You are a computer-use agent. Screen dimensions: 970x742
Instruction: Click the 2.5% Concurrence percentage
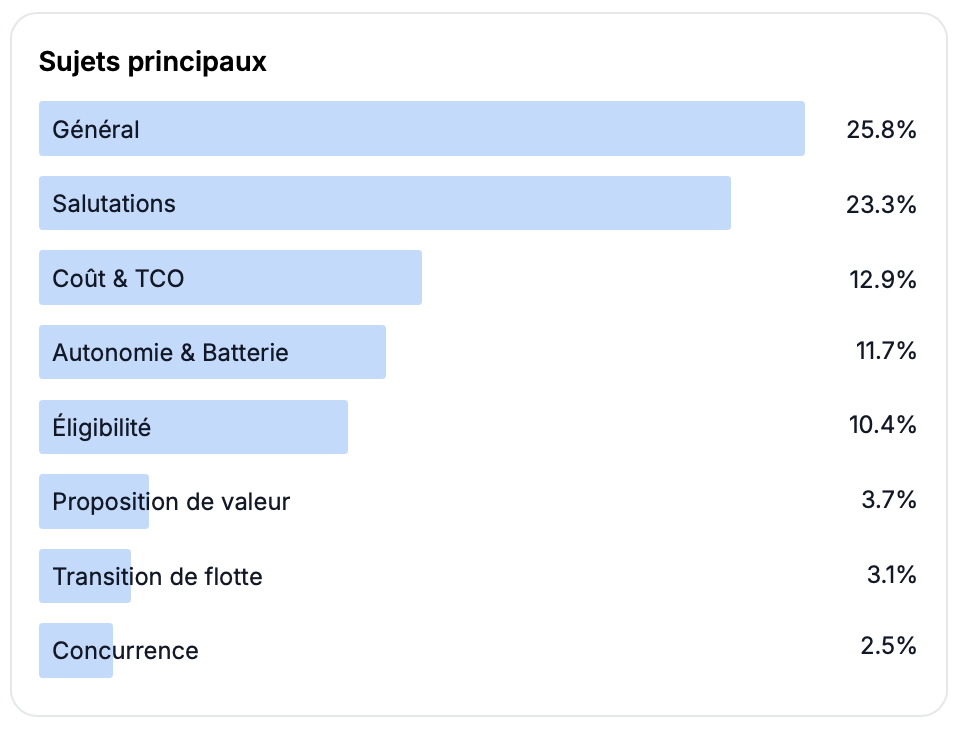[888, 646]
